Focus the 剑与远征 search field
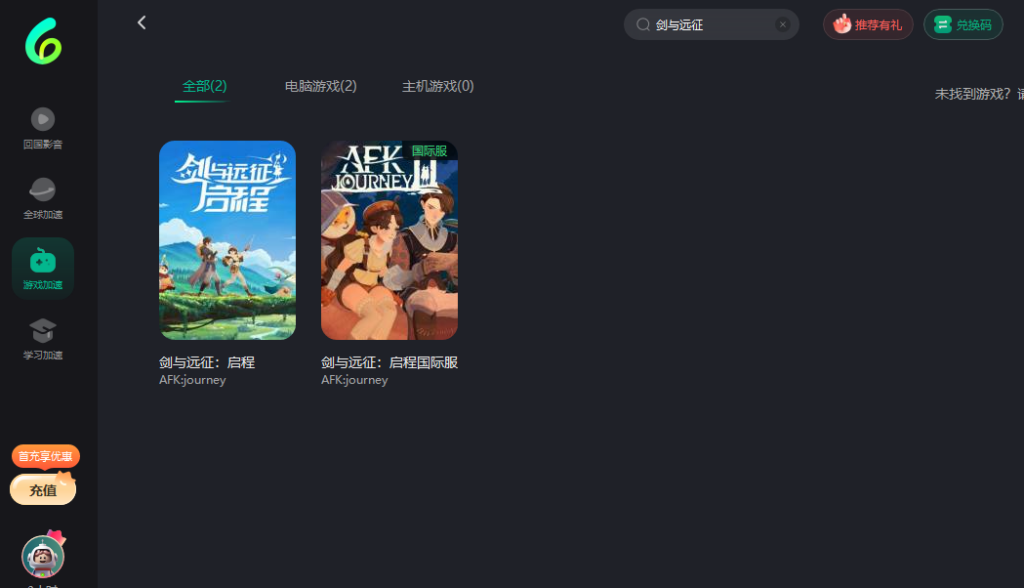 coord(712,25)
